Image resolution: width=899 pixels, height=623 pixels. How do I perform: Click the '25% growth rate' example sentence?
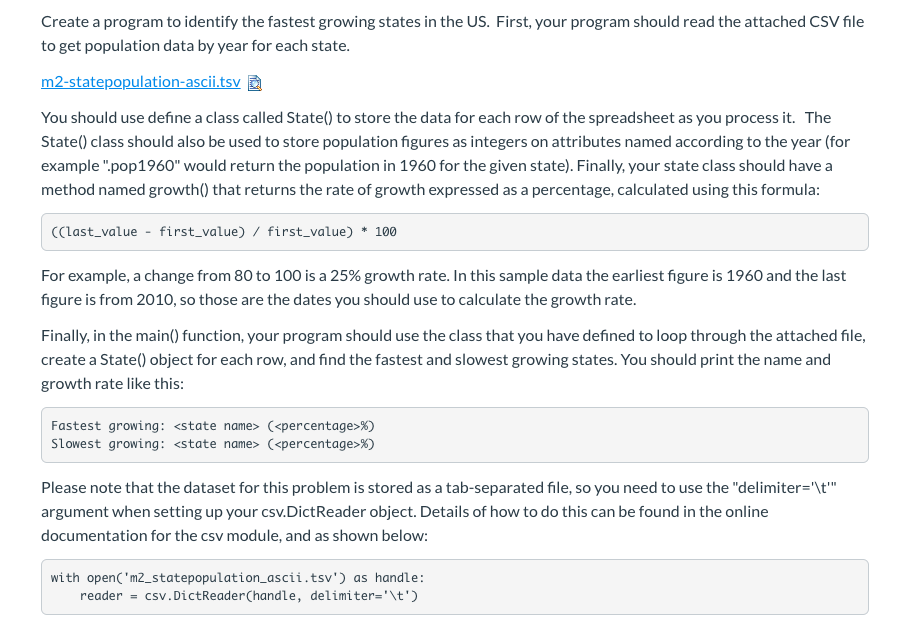tap(443, 276)
